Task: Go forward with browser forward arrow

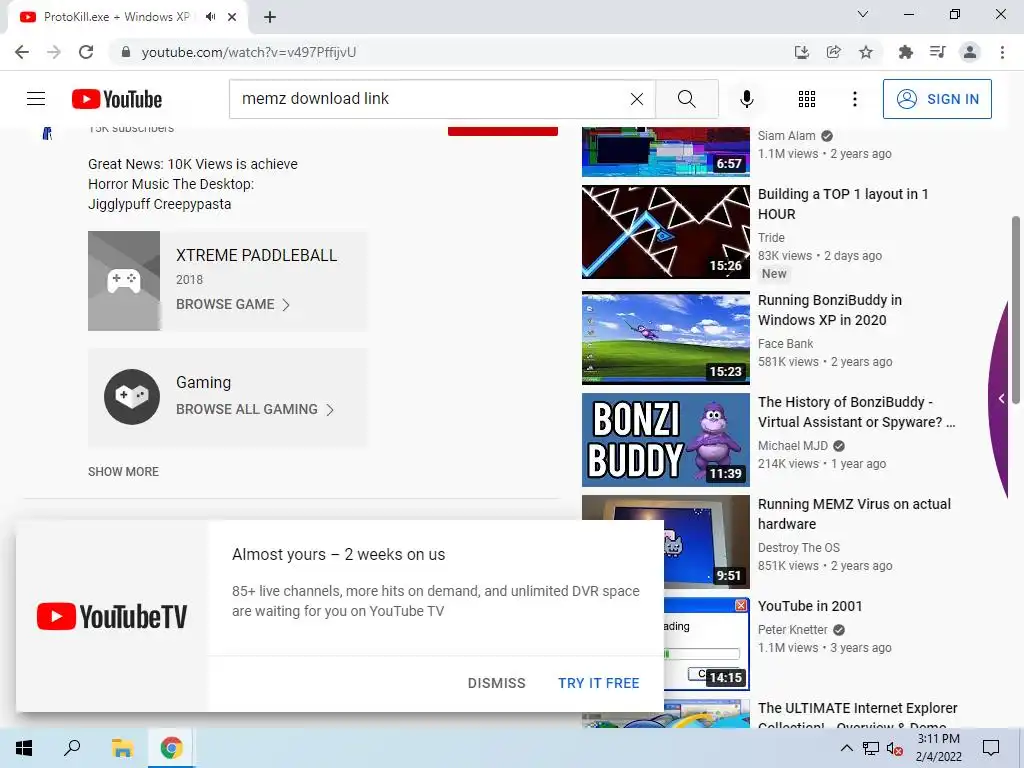Action: (x=54, y=52)
